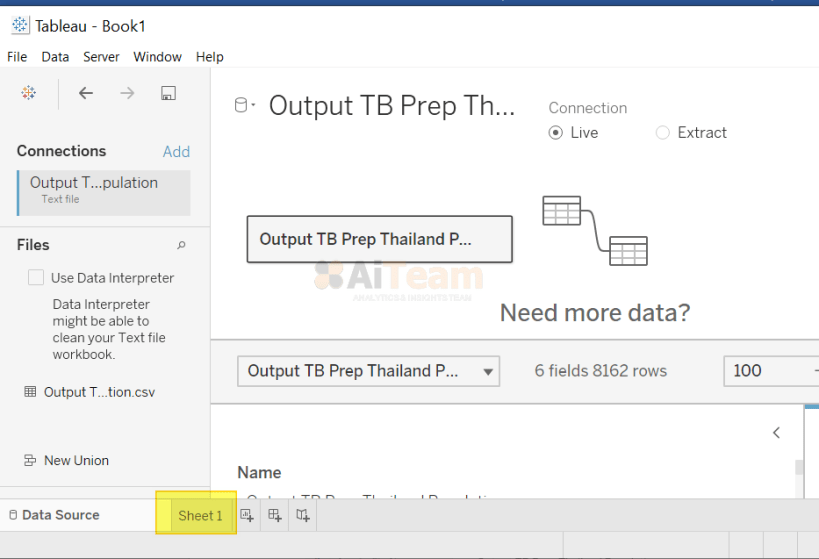Image resolution: width=819 pixels, height=559 pixels.
Task: Click the New Worksheet icon
Action: tap(247, 515)
